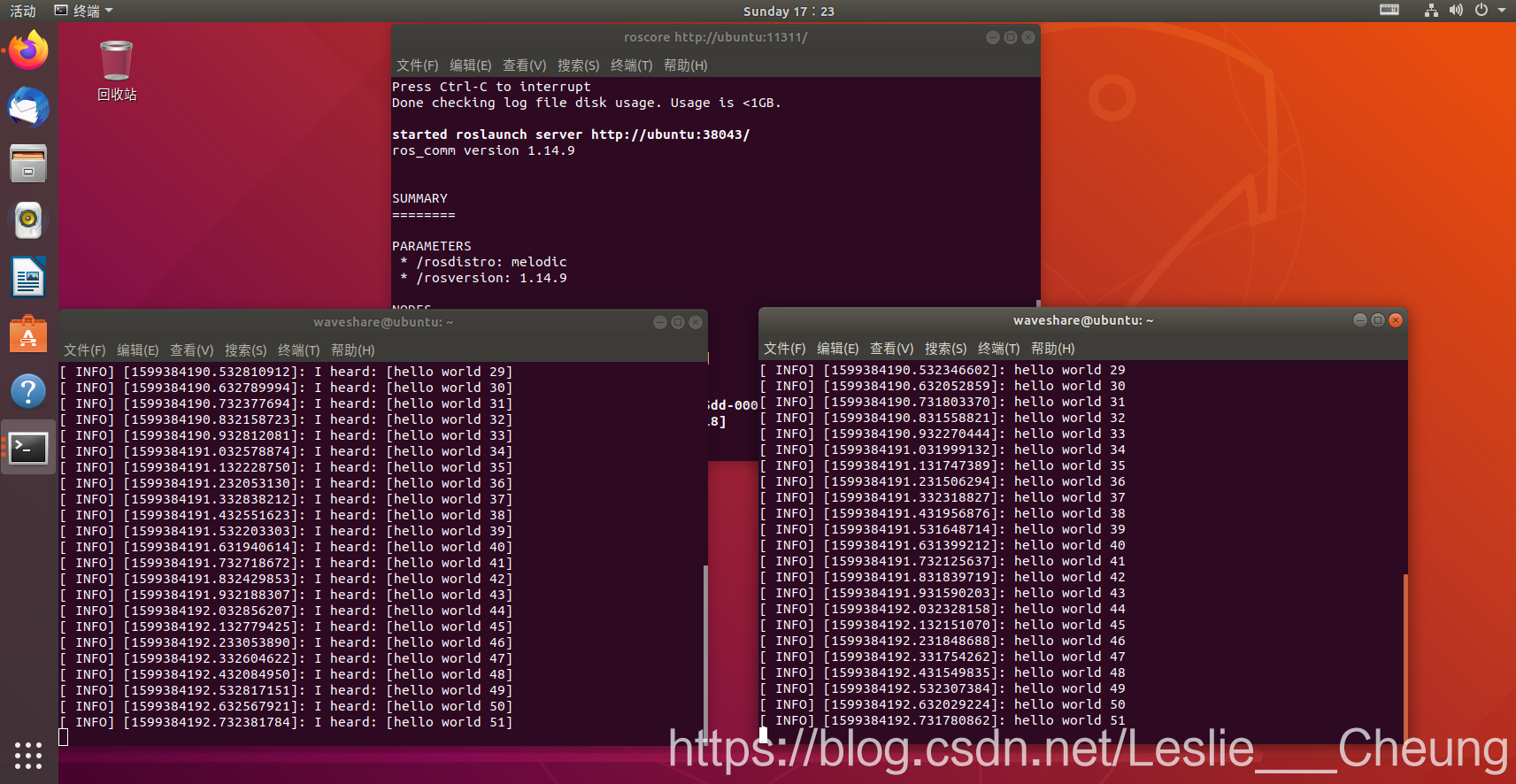Open 文件(F) menu in listener terminal
Viewport: 1516px width, 784px height.
tap(84, 350)
